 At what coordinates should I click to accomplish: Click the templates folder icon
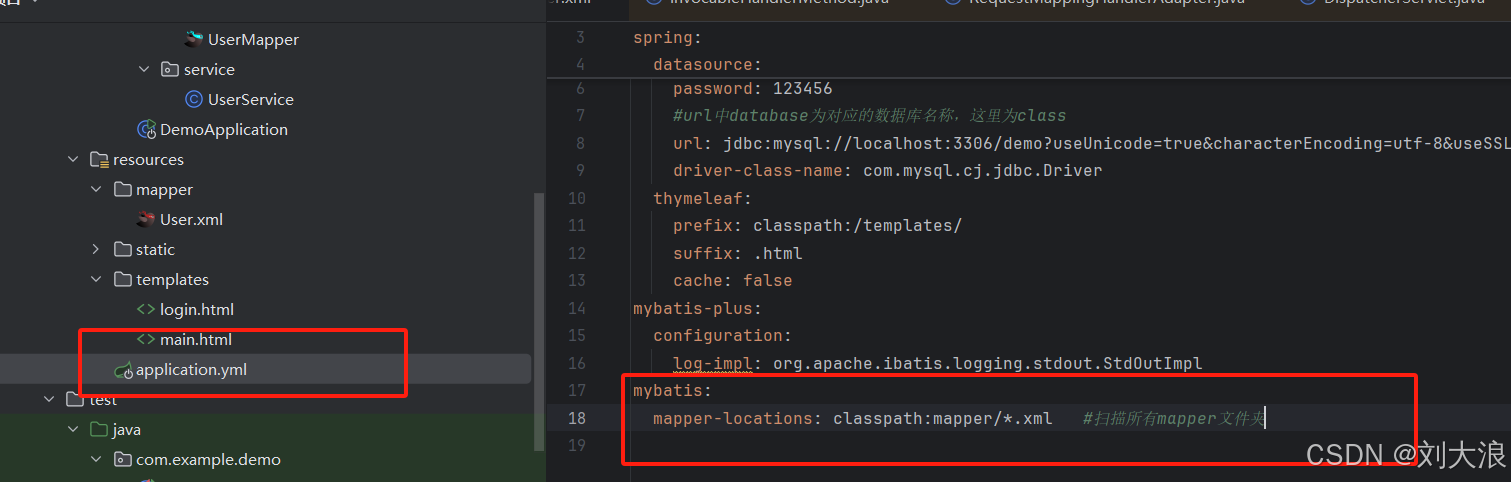[x=122, y=279]
